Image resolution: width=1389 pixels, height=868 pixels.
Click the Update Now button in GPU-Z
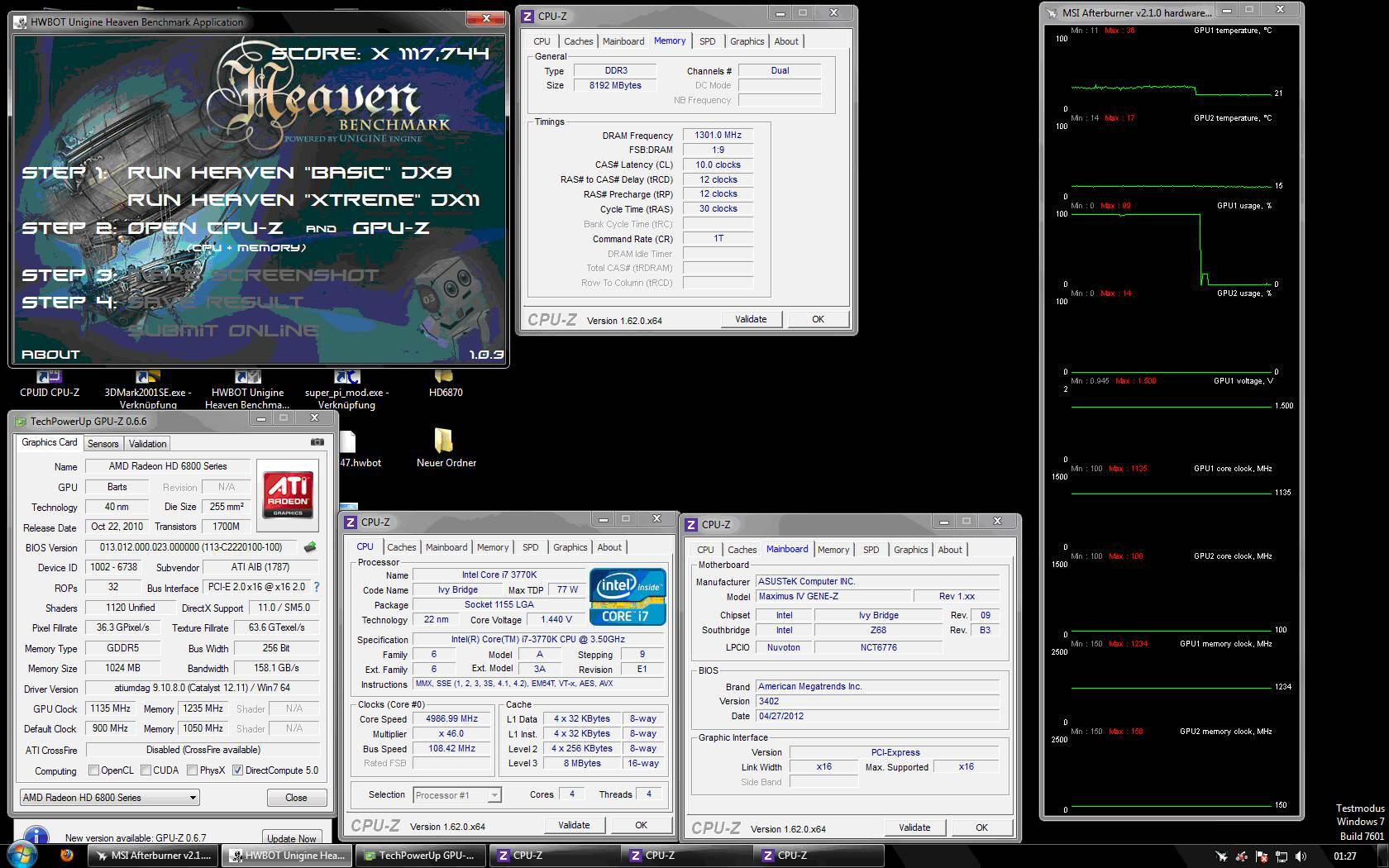tap(292, 837)
